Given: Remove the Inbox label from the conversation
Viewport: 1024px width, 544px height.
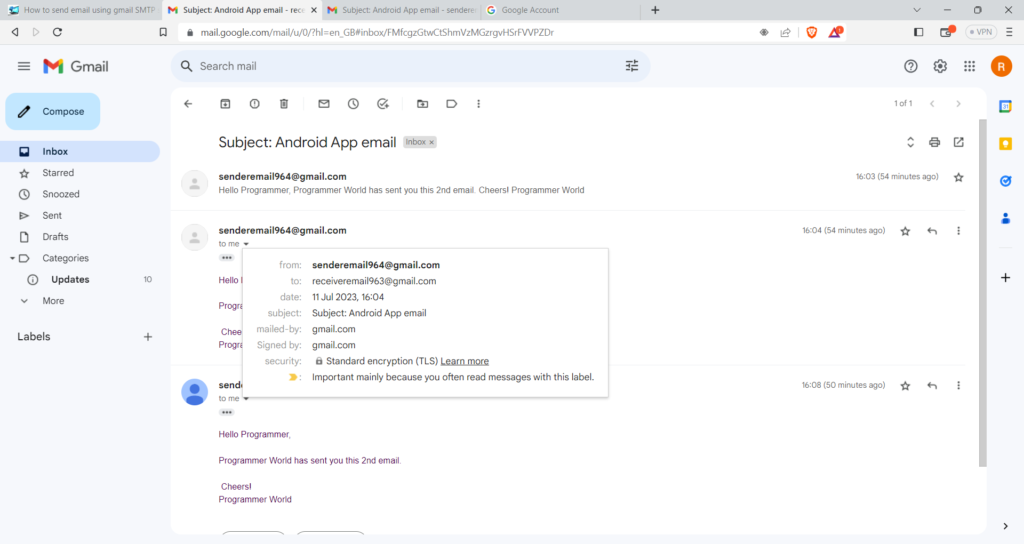Looking at the screenshot, I should click(432, 142).
